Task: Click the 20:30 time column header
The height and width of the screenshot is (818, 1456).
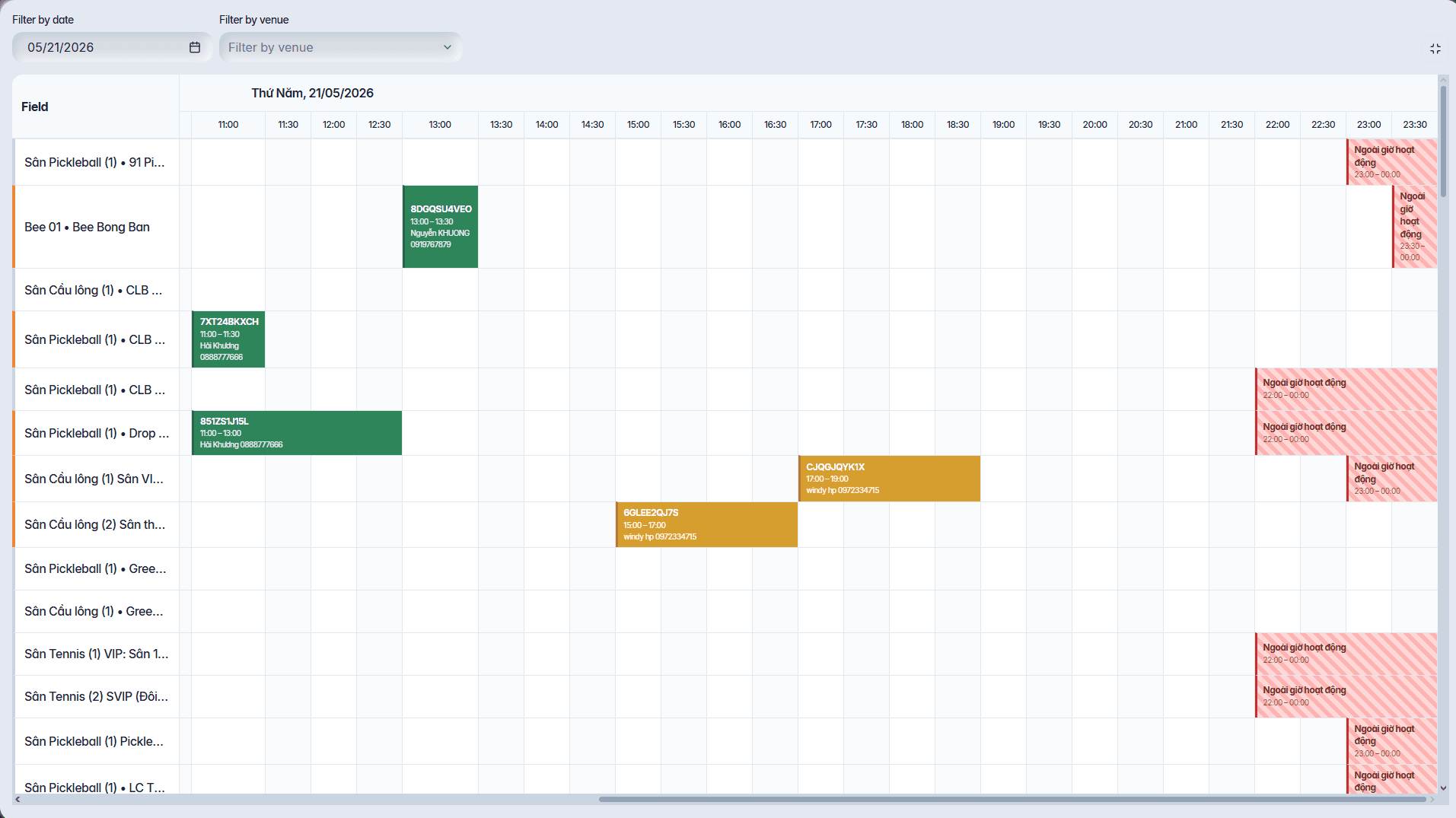Action: pos(1141,125)
